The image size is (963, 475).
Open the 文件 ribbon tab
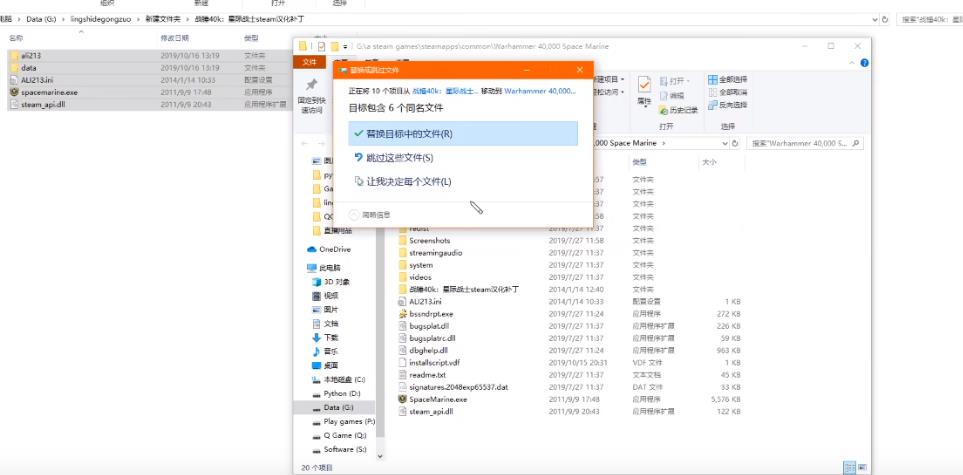click(x=310, y=62)
